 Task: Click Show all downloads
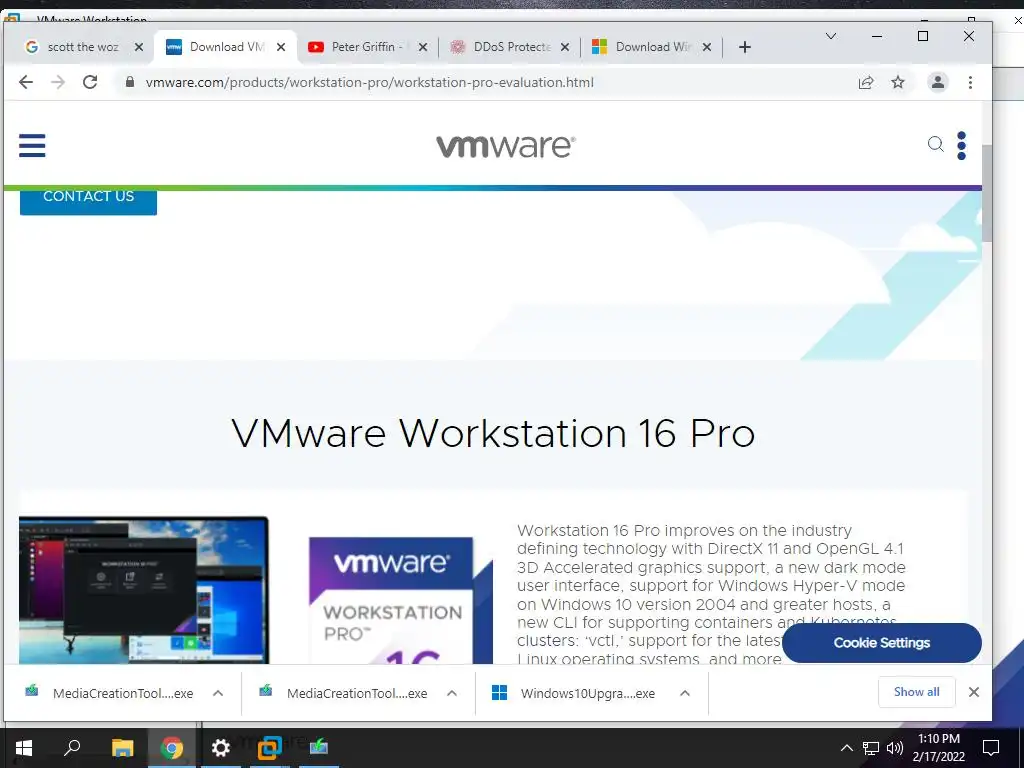coord(916,692)
